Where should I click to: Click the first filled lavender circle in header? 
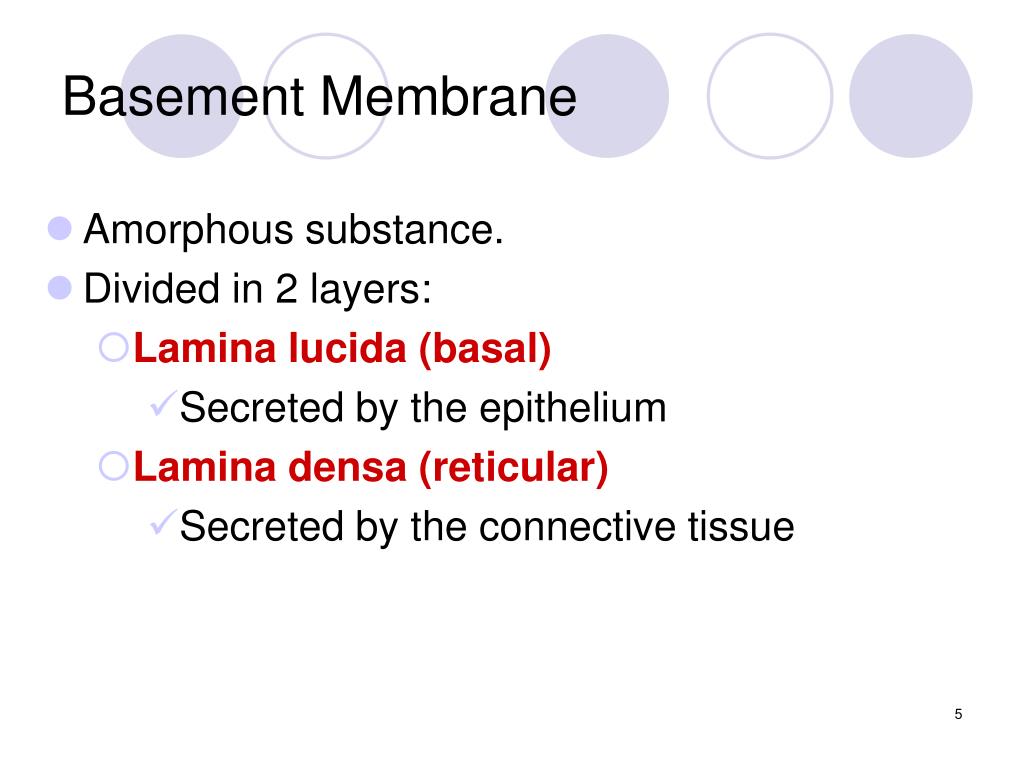coord(182,96)
